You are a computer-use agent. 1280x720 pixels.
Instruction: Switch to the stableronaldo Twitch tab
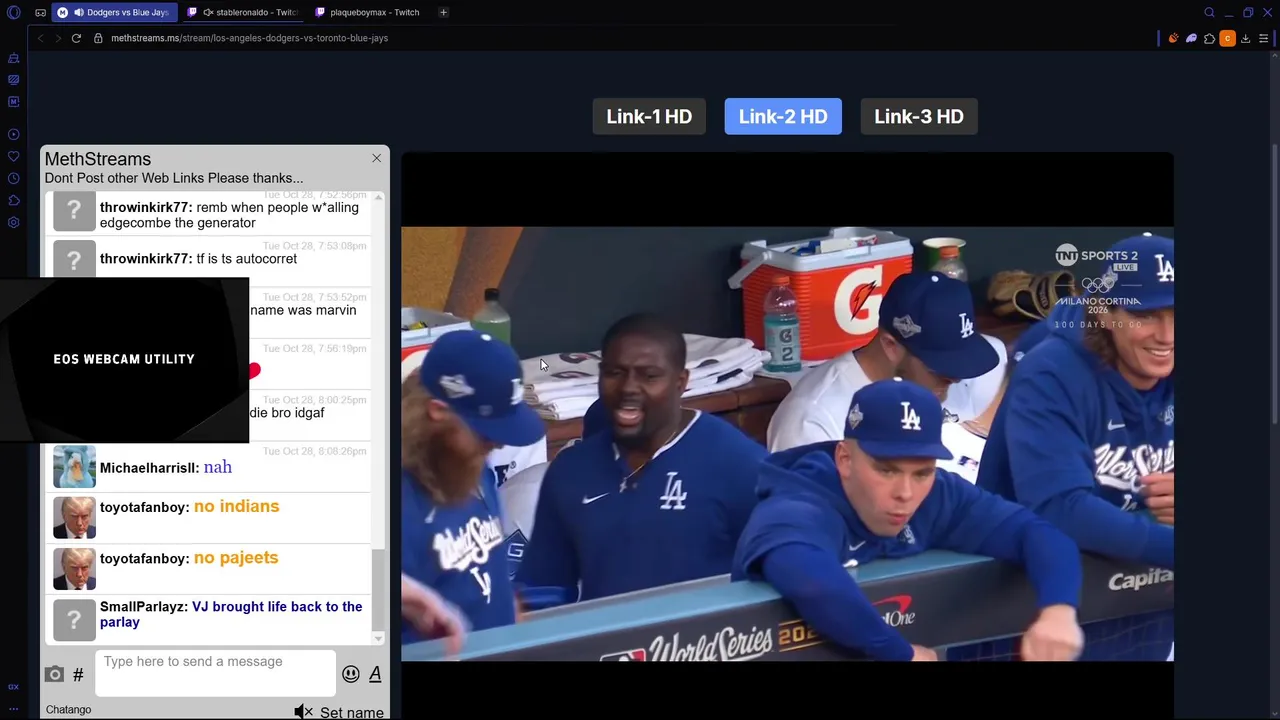point(244,12)
